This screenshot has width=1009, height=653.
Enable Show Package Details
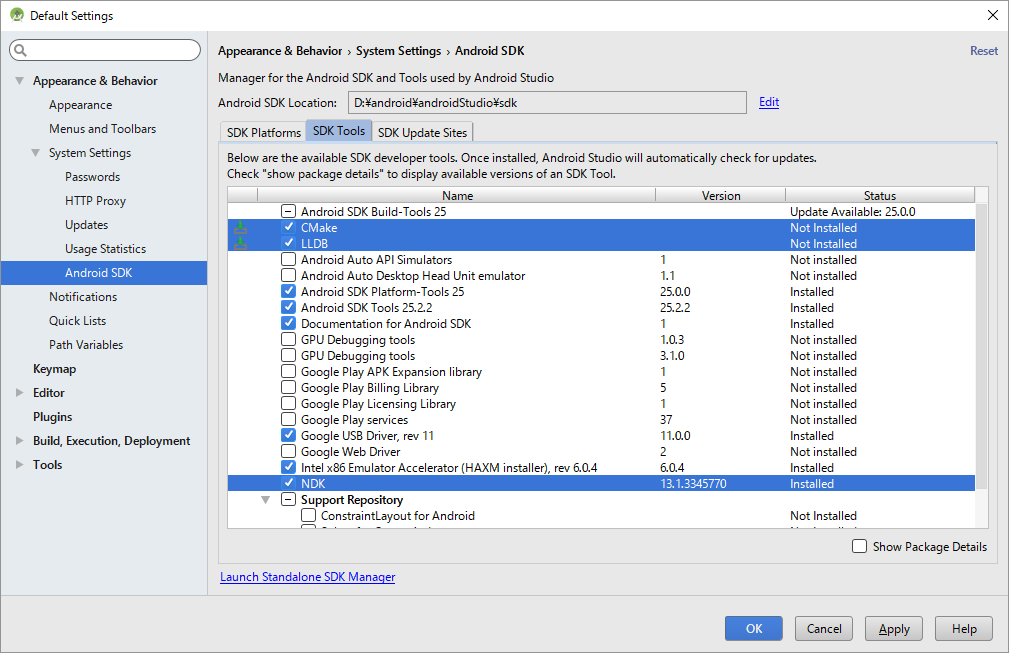coord(859,546)
